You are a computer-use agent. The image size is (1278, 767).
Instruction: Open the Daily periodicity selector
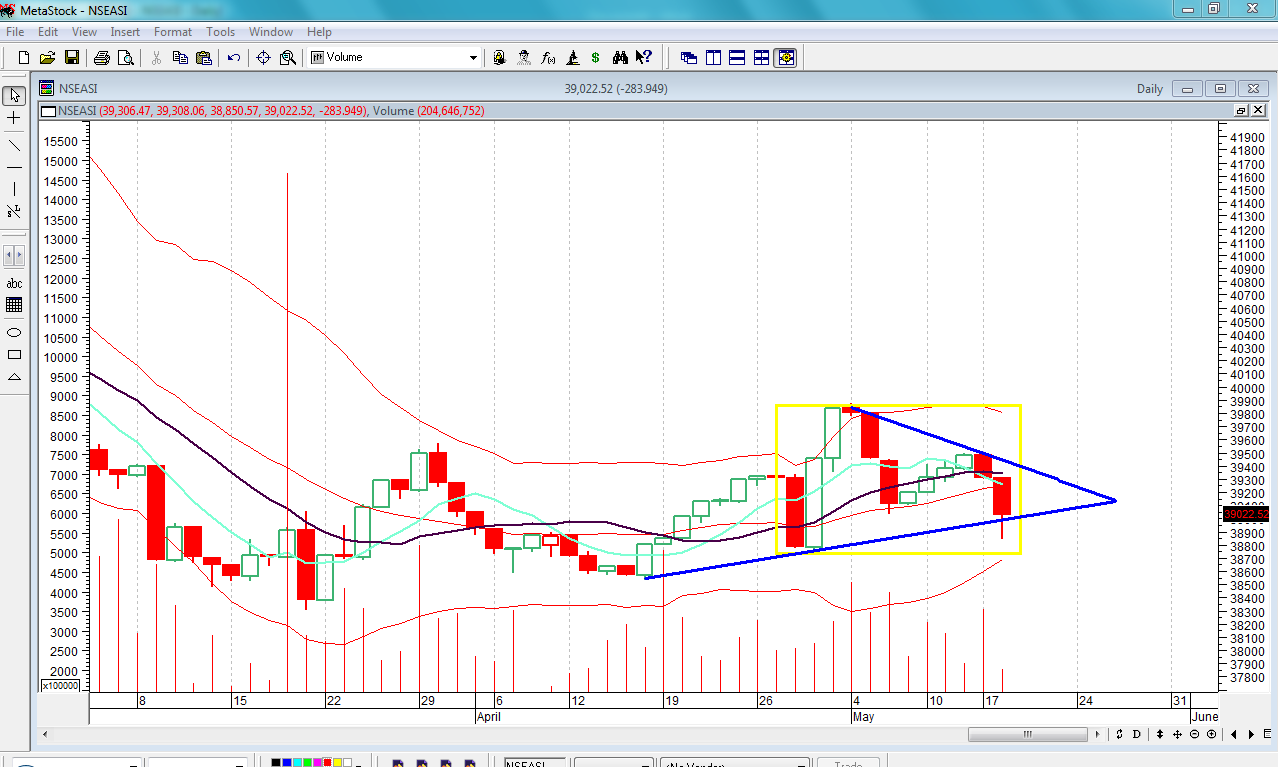click(1149, 89)
